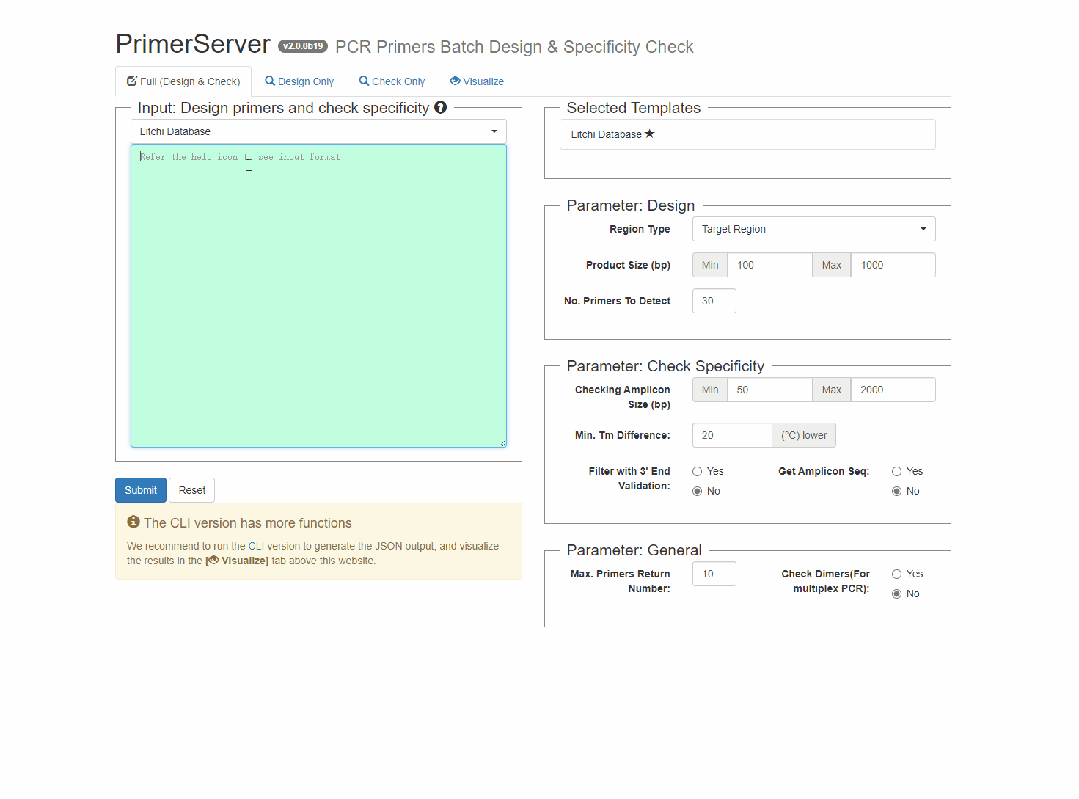Open the Design Only tab
Screen dimensions: 1079x799
click(x=299, y=81)
